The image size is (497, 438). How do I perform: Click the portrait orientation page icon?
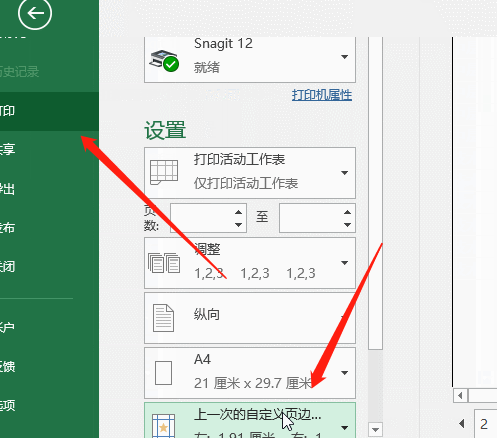click(163, 318)
